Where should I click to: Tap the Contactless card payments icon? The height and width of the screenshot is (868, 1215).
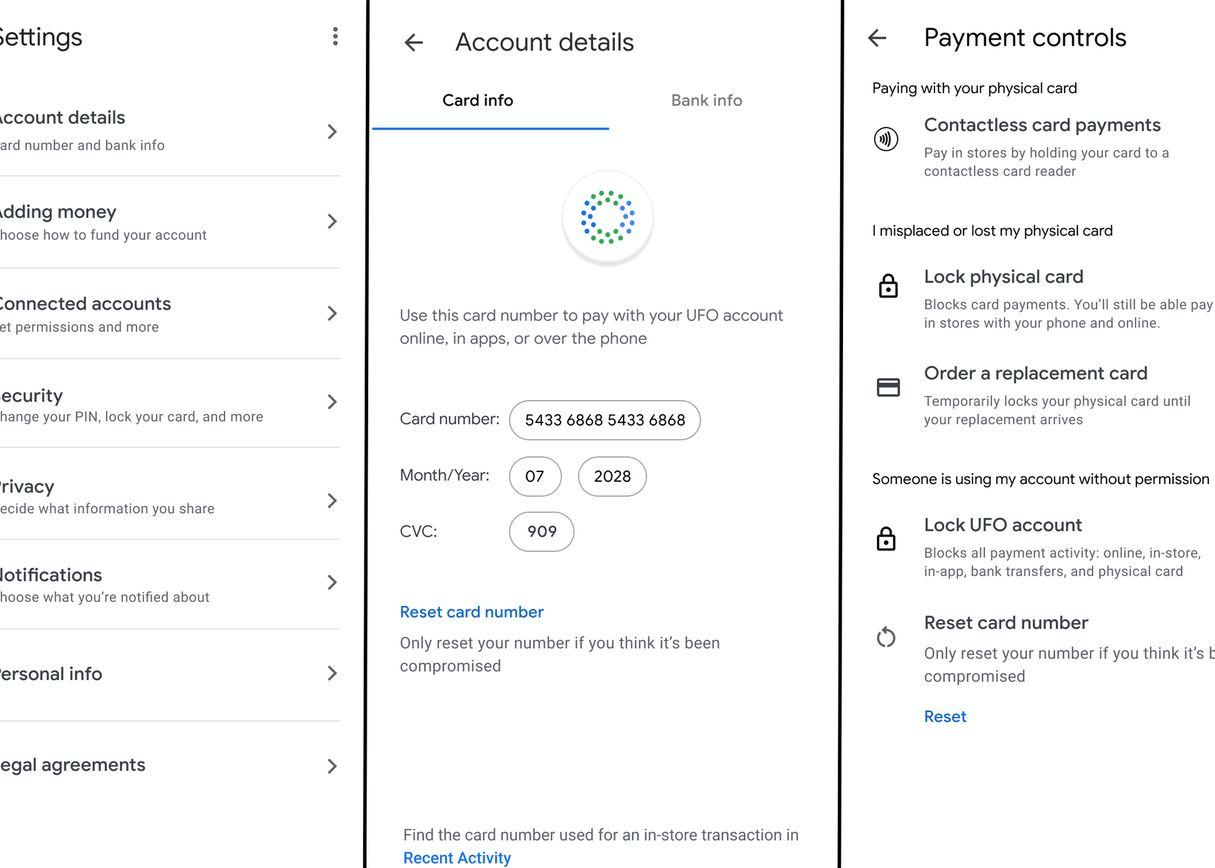click(x=886, y=138)
